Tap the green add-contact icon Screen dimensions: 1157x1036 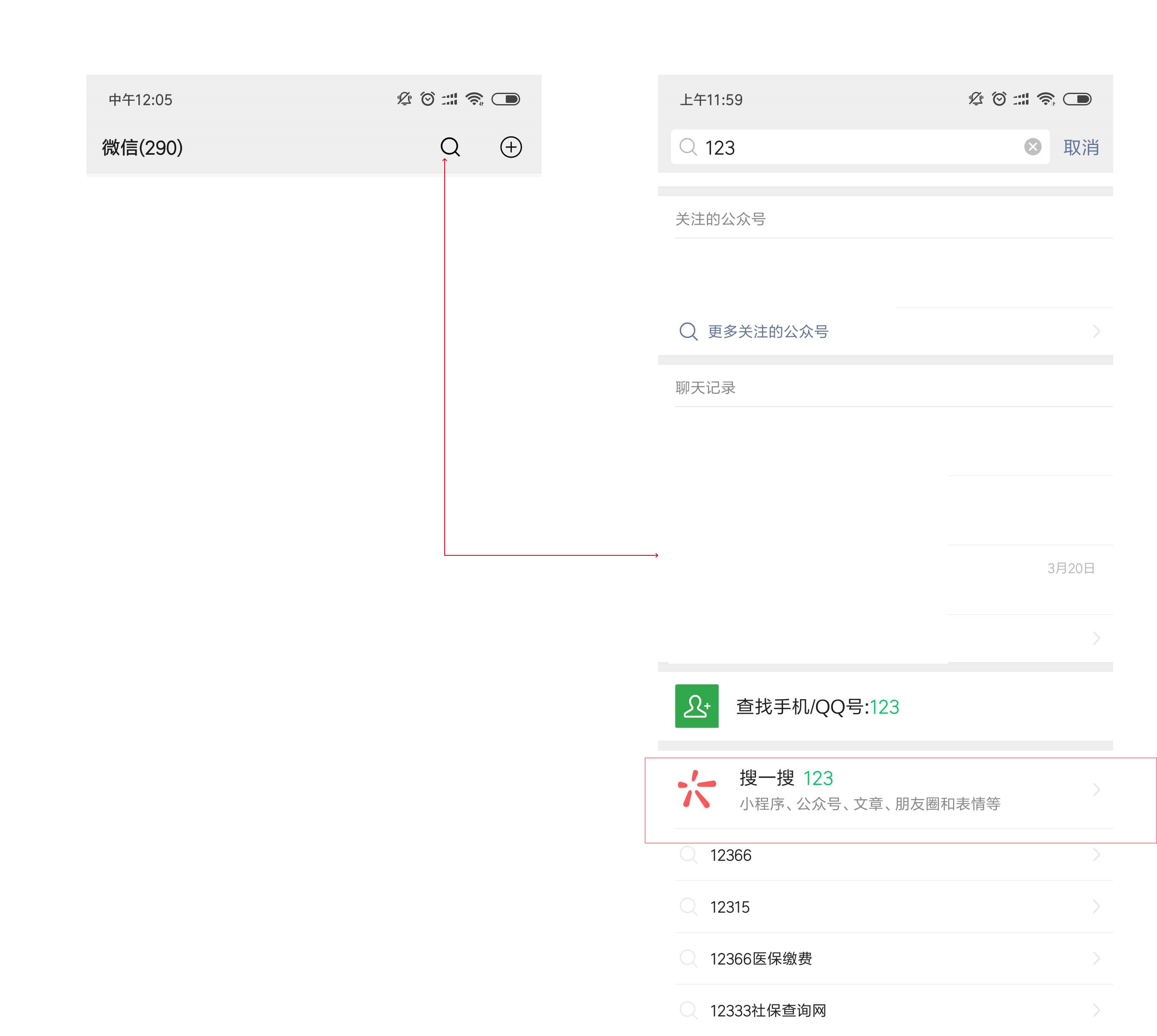(696, 706)
